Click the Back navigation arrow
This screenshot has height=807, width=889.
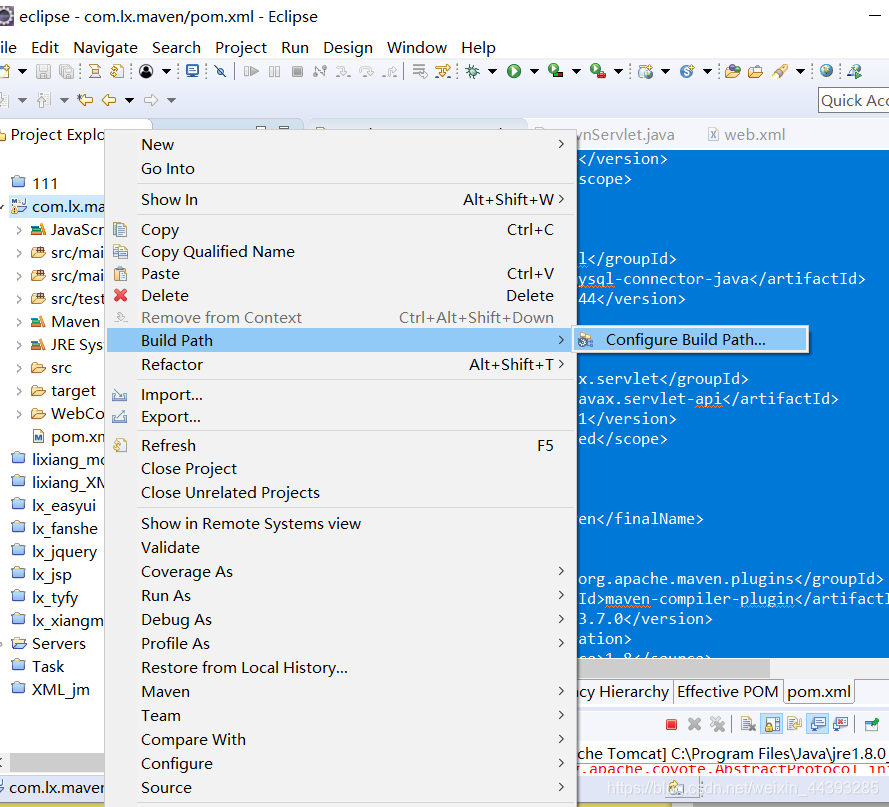(x=109, y=100)
